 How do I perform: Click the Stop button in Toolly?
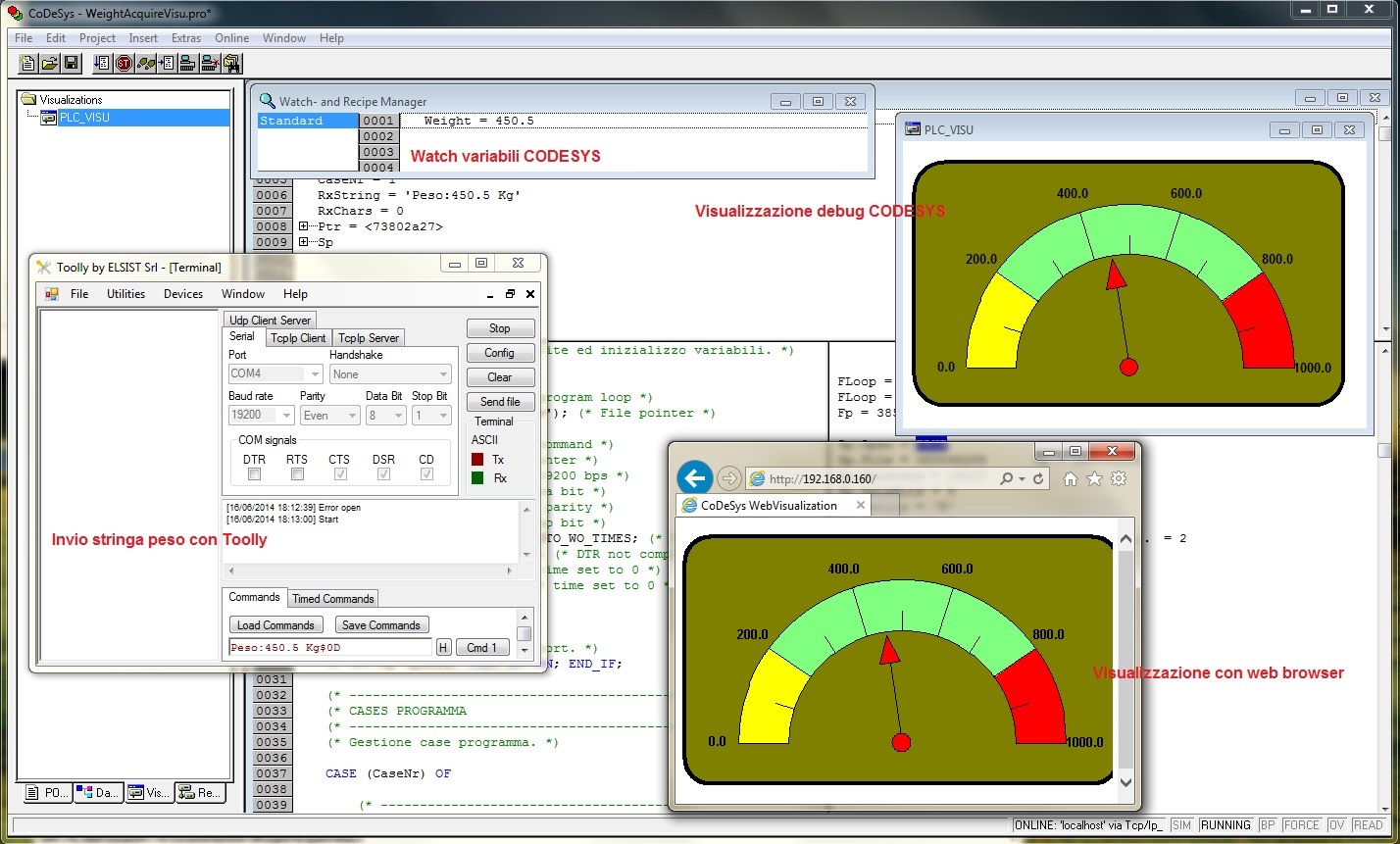tap(500, 328)
